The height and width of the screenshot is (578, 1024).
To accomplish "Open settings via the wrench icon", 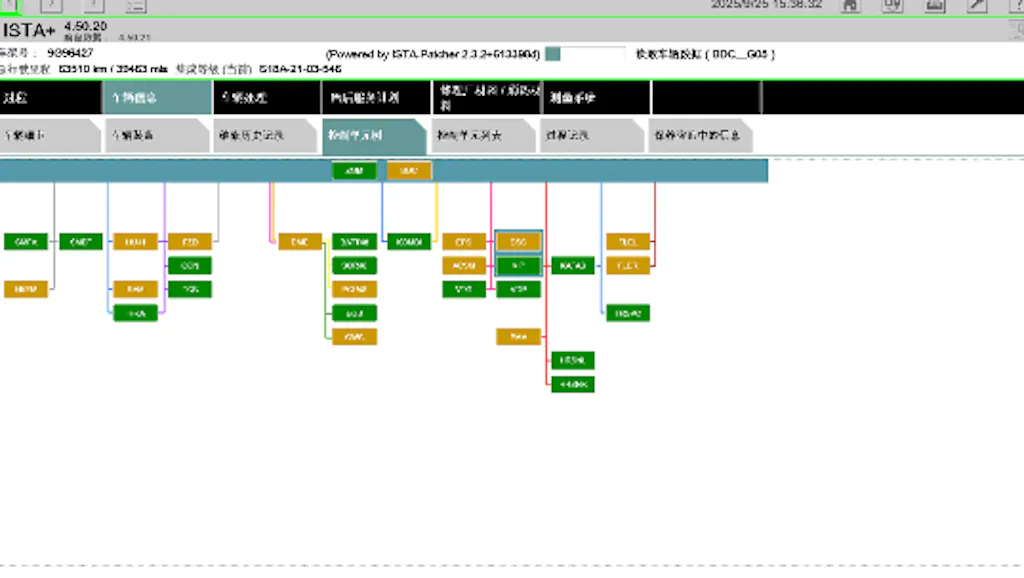I will pos(976,5).
